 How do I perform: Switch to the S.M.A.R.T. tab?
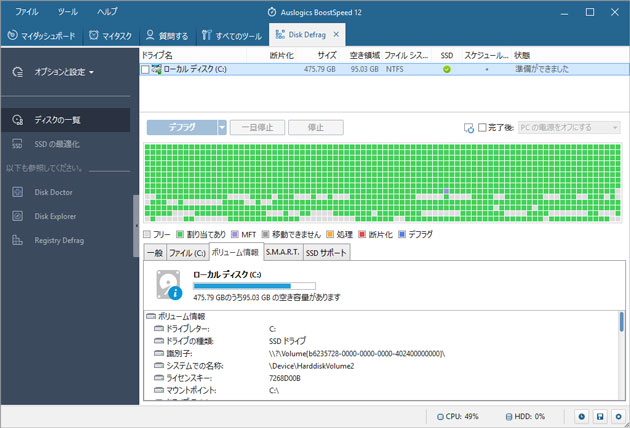click(282, 253)
